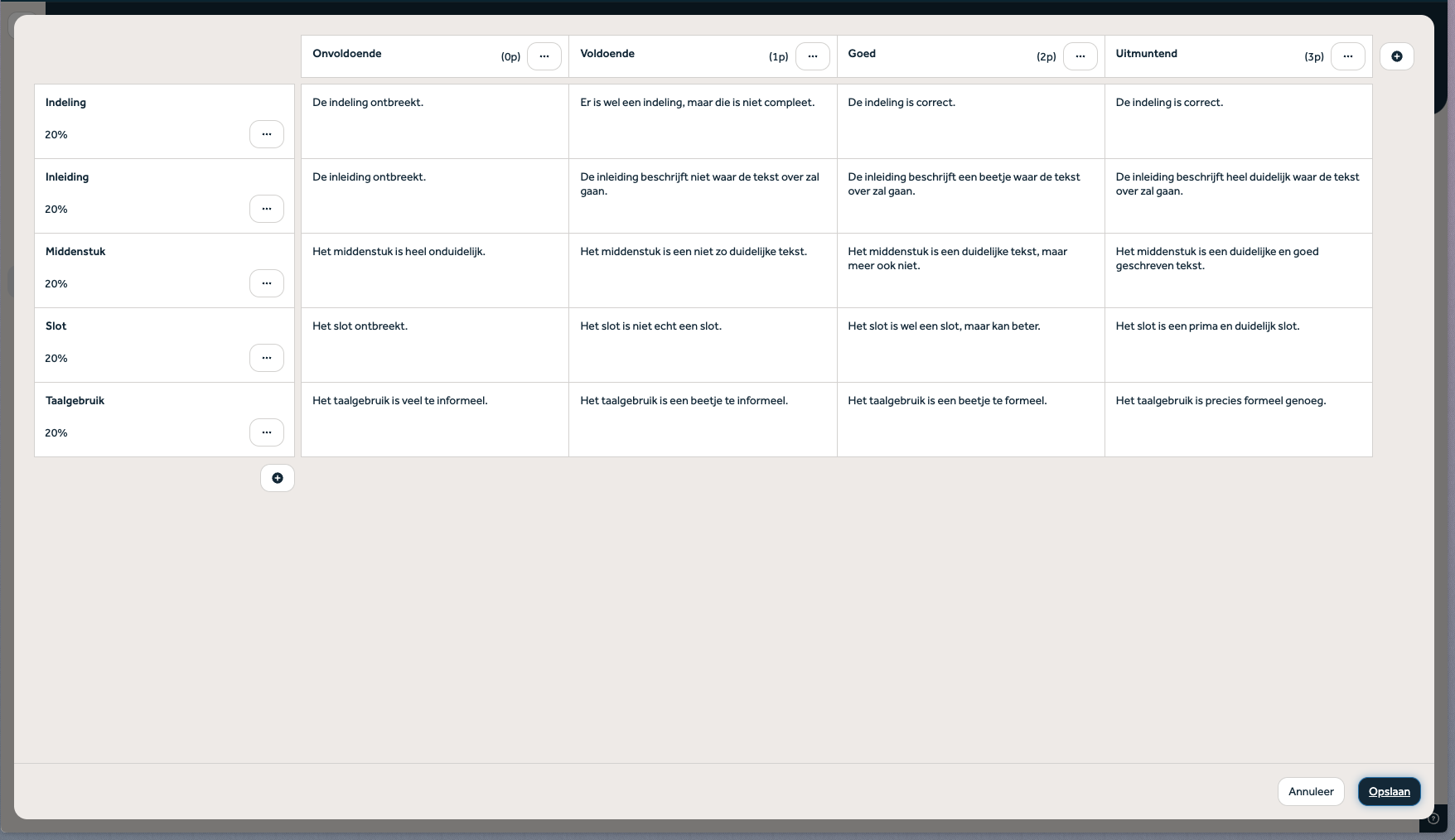Edit cell 'De inleiding beschrijft een beetje waar'
This screenshot has width=1455, height=840.
970,196
